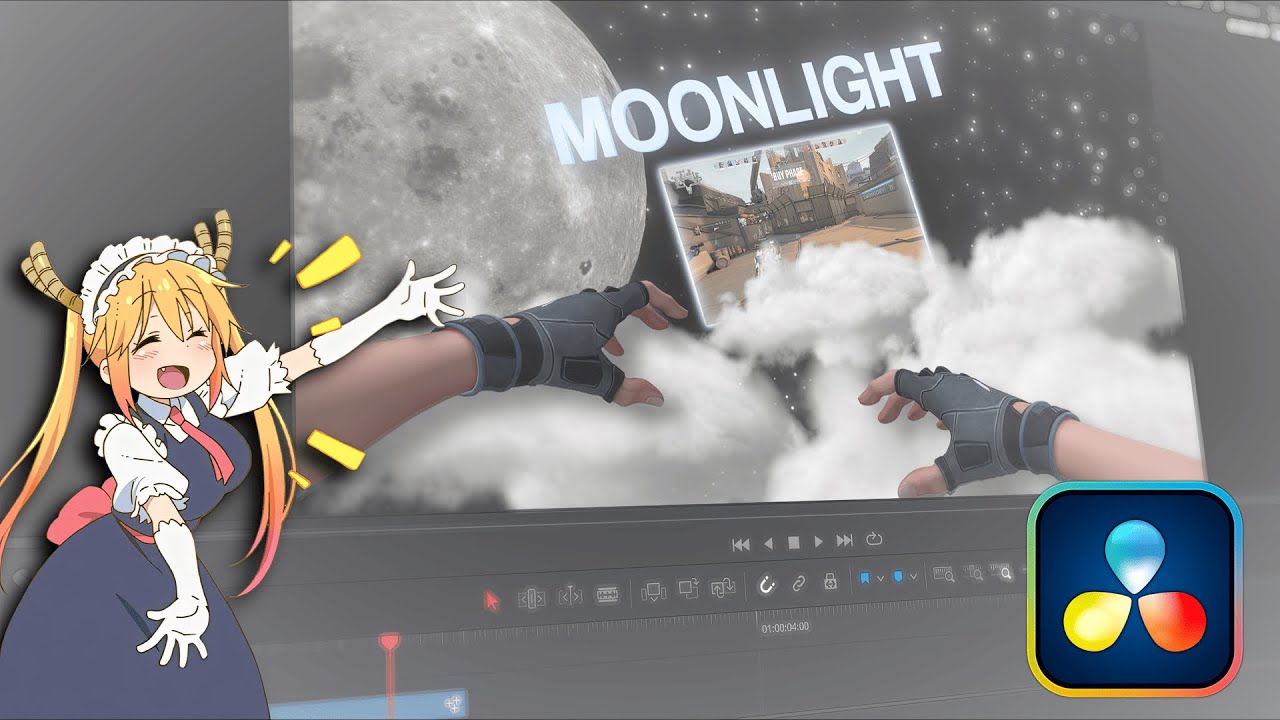Click the Custom Zoom icon
The image size is (1280, 720).
[1002, 572]
